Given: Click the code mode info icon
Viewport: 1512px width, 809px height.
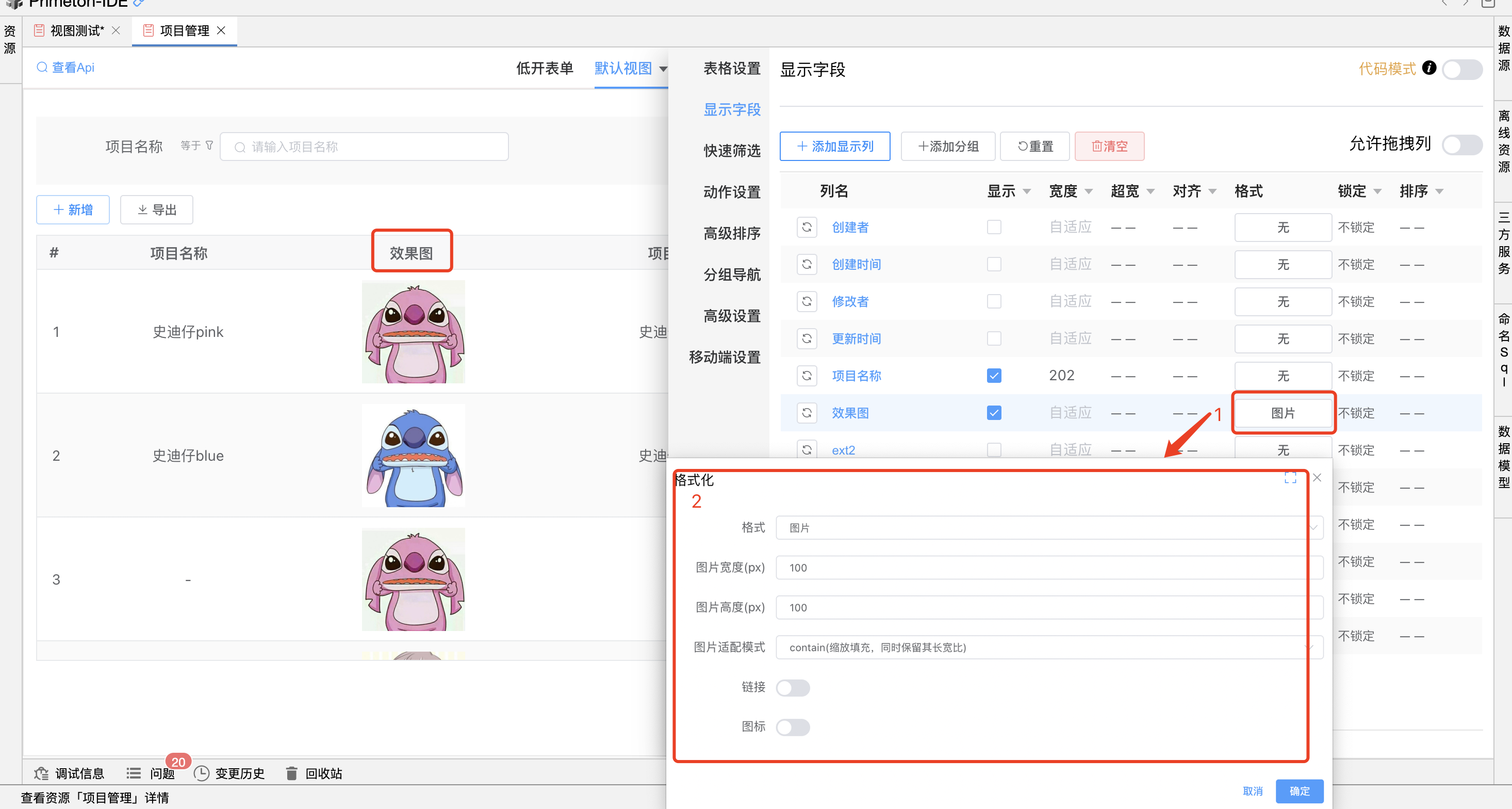Looking at the screenshot, I should pos(1429,68).
